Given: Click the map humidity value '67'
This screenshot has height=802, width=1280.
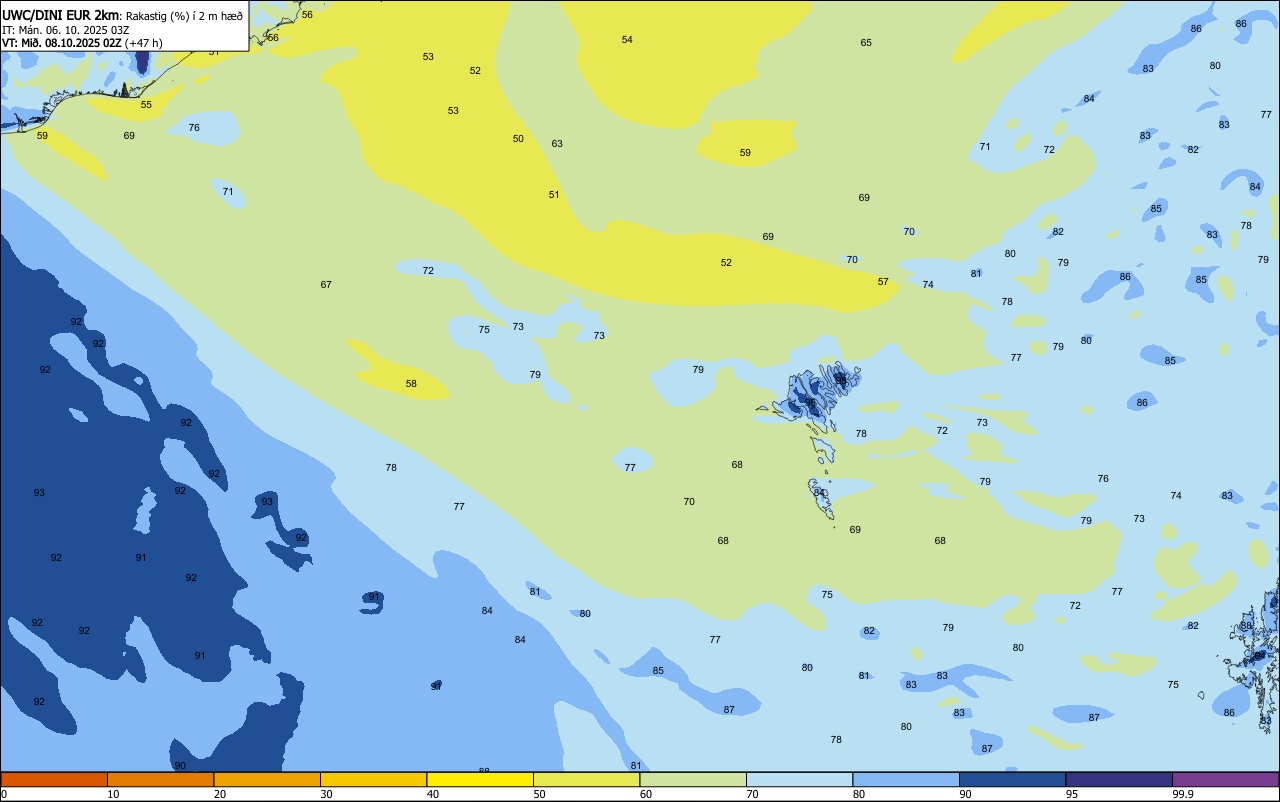Looking at the screenshot, I should click(326, 285).
